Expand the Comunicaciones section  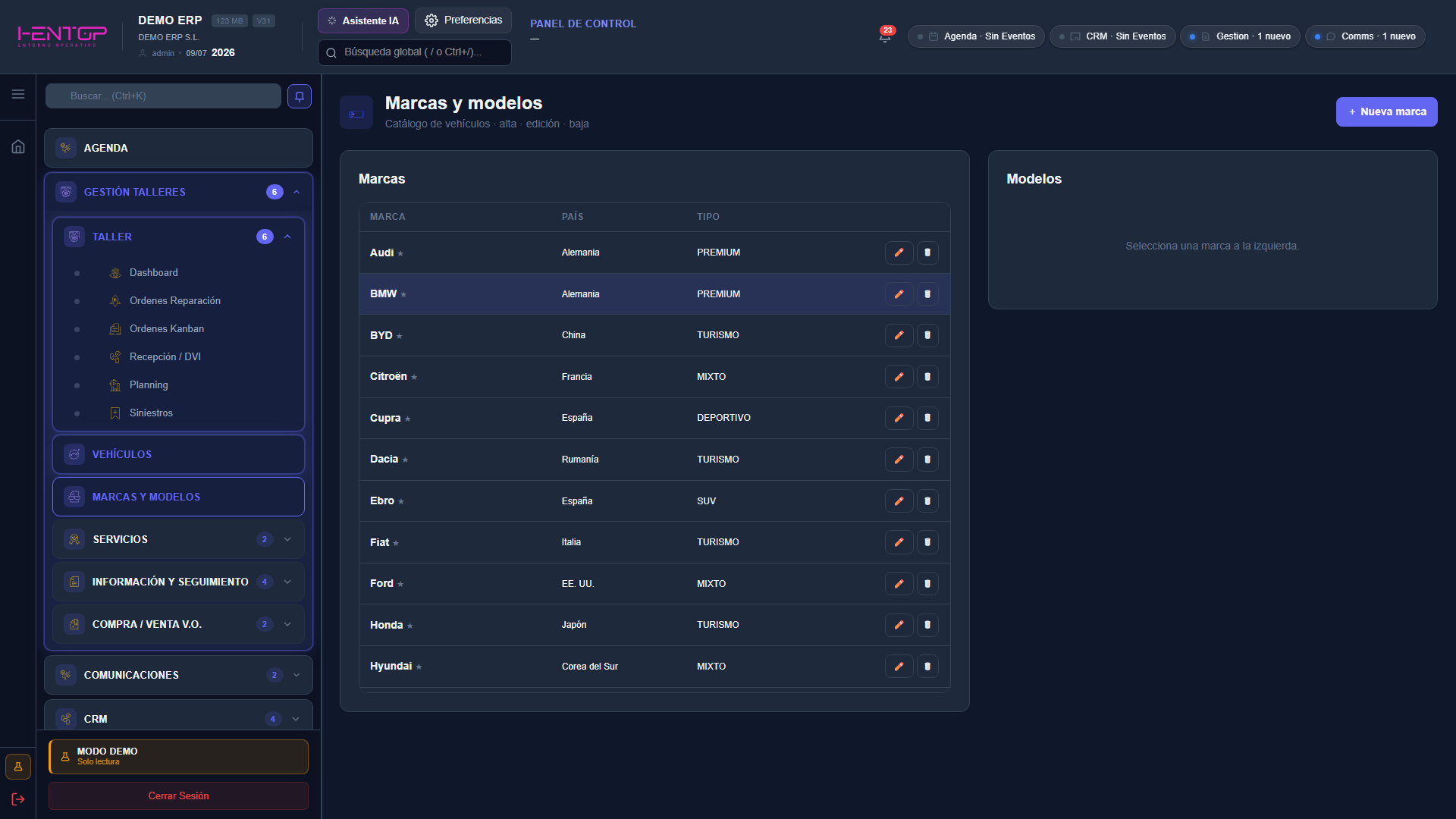(297, 675)
